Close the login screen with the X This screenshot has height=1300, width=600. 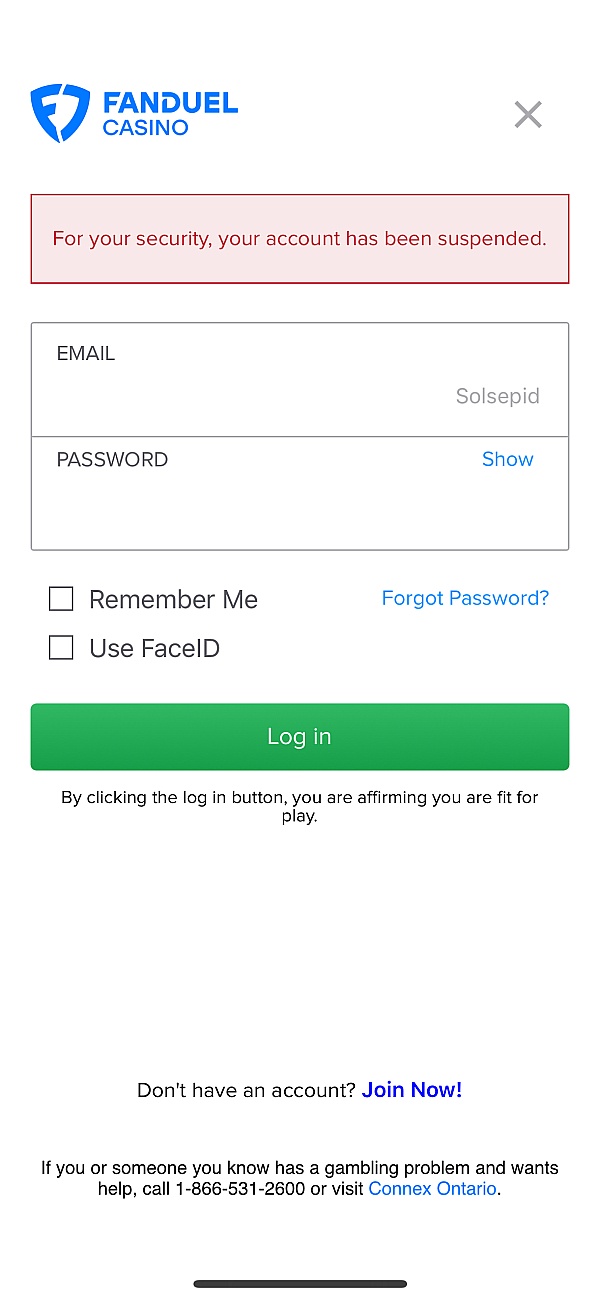[528, 115]
